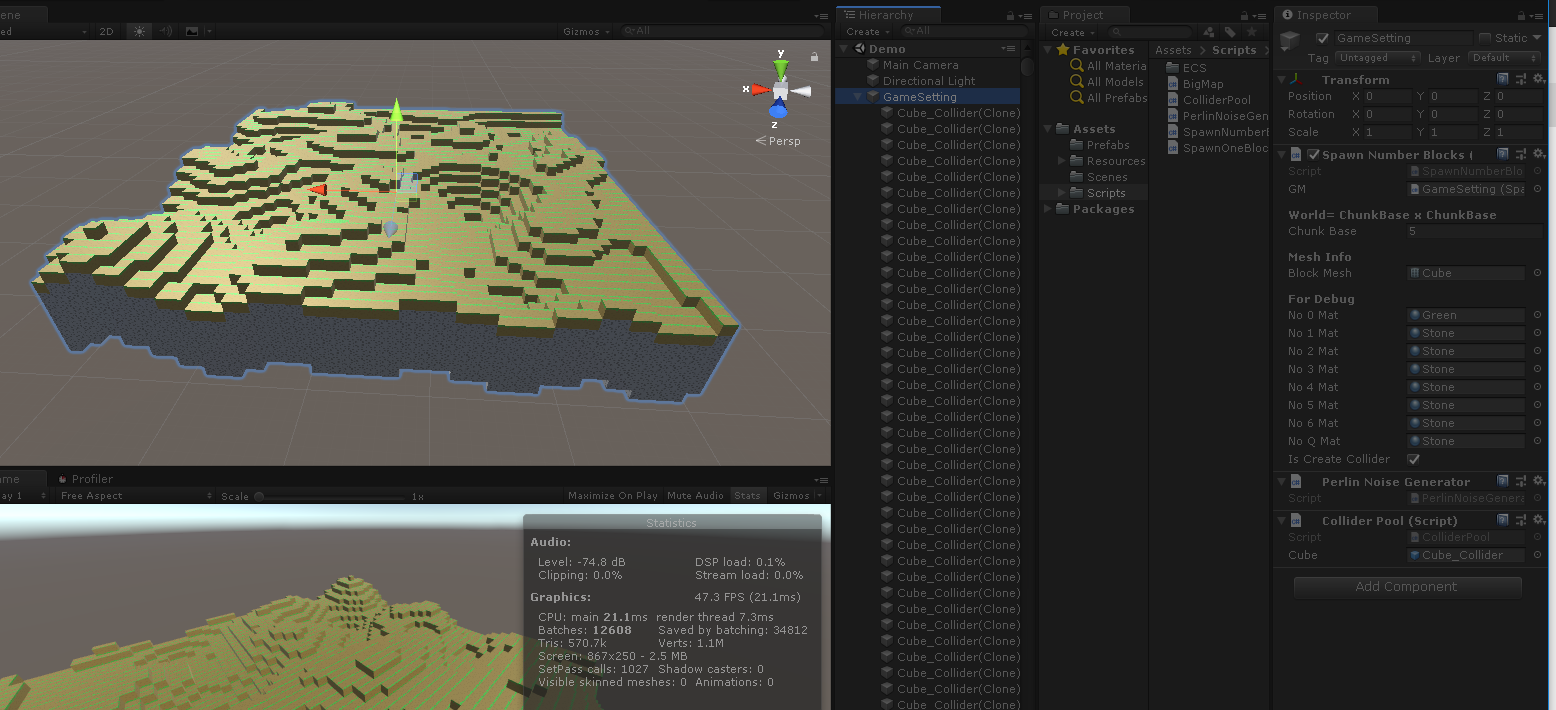Toggle GameSetting active checkbox
The image size is (1556, 710).
pos(1323,38)
